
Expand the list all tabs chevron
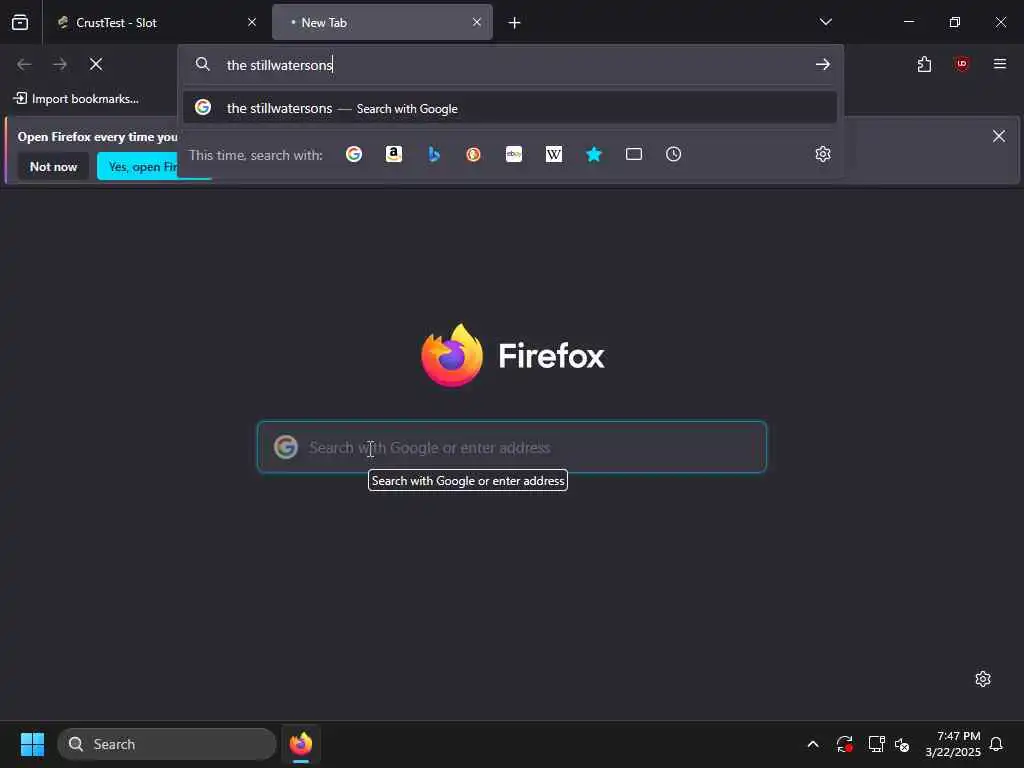coord(825,22)
